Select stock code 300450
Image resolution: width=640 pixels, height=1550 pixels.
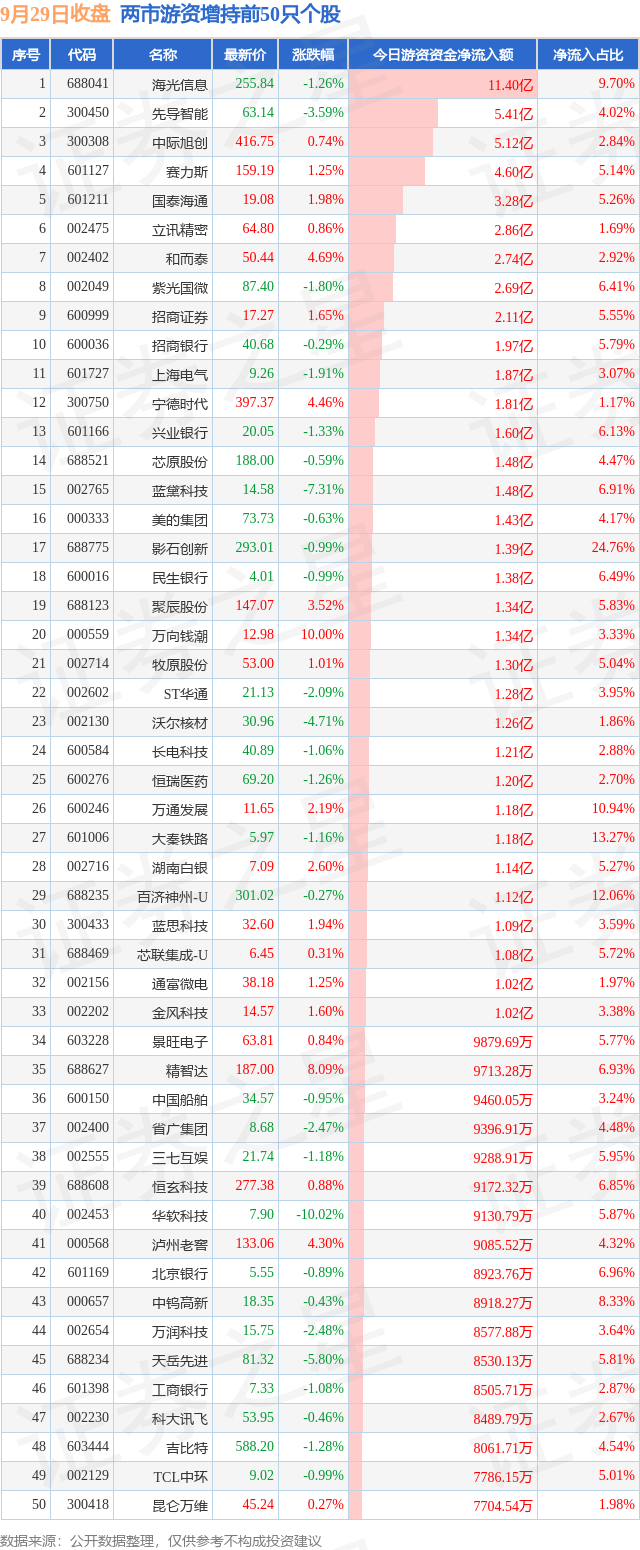pyautogui.click(x=88, y=113)
